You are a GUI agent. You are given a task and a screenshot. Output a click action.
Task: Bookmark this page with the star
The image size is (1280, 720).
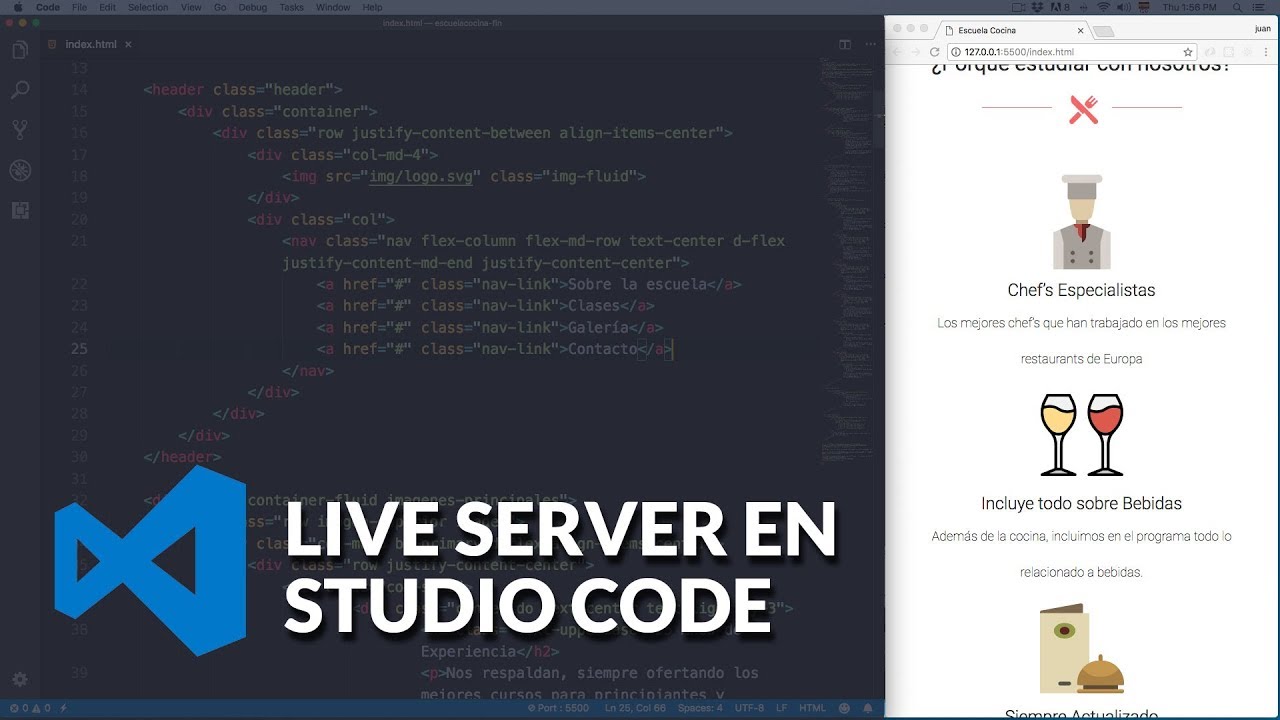pyautogui.click(x=1188, y=52)
